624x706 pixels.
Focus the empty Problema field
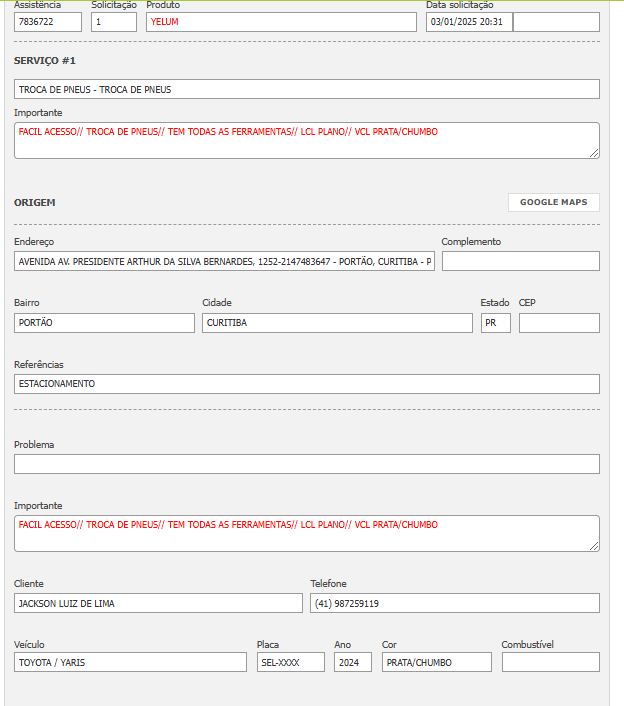click(307, 464)
